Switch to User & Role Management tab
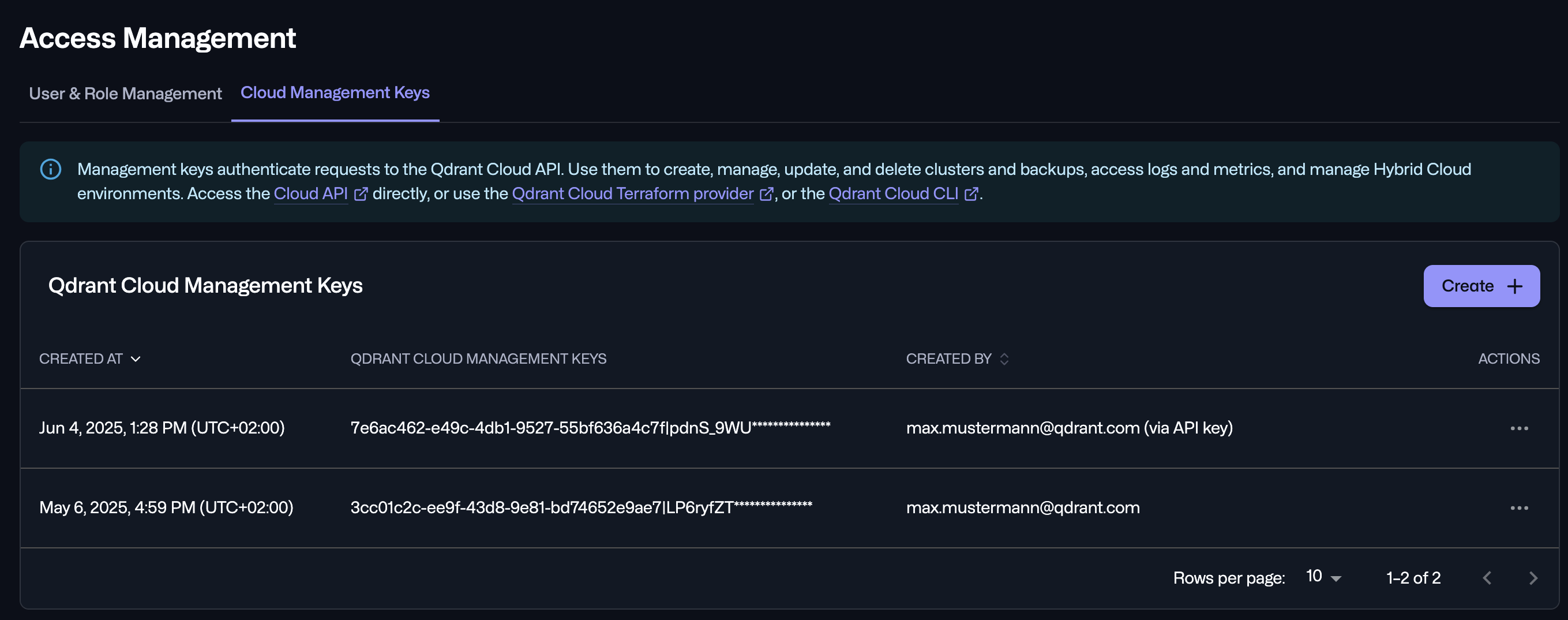 [125, 93]
